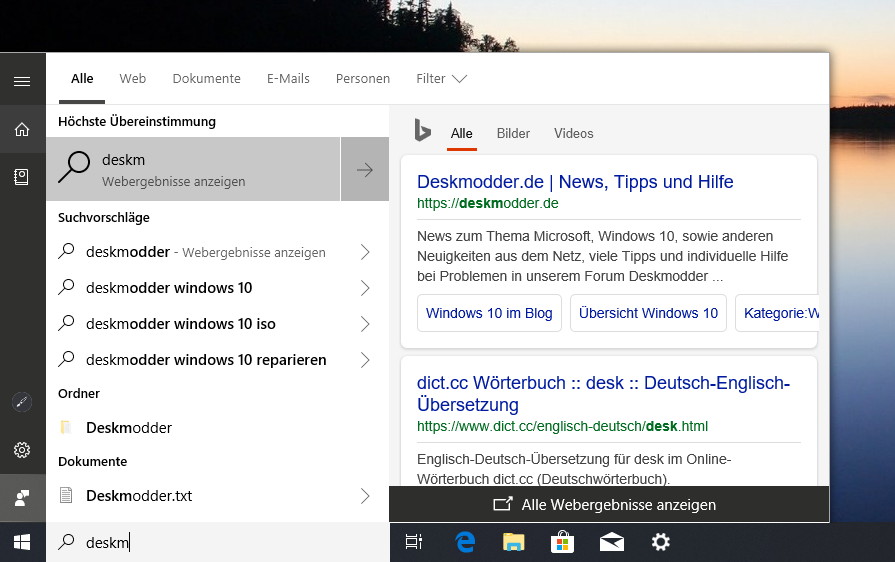Viewport: 895px width, 562px height.
Task: Click the pen icon in the sidebar
Action: click(22, 402)
